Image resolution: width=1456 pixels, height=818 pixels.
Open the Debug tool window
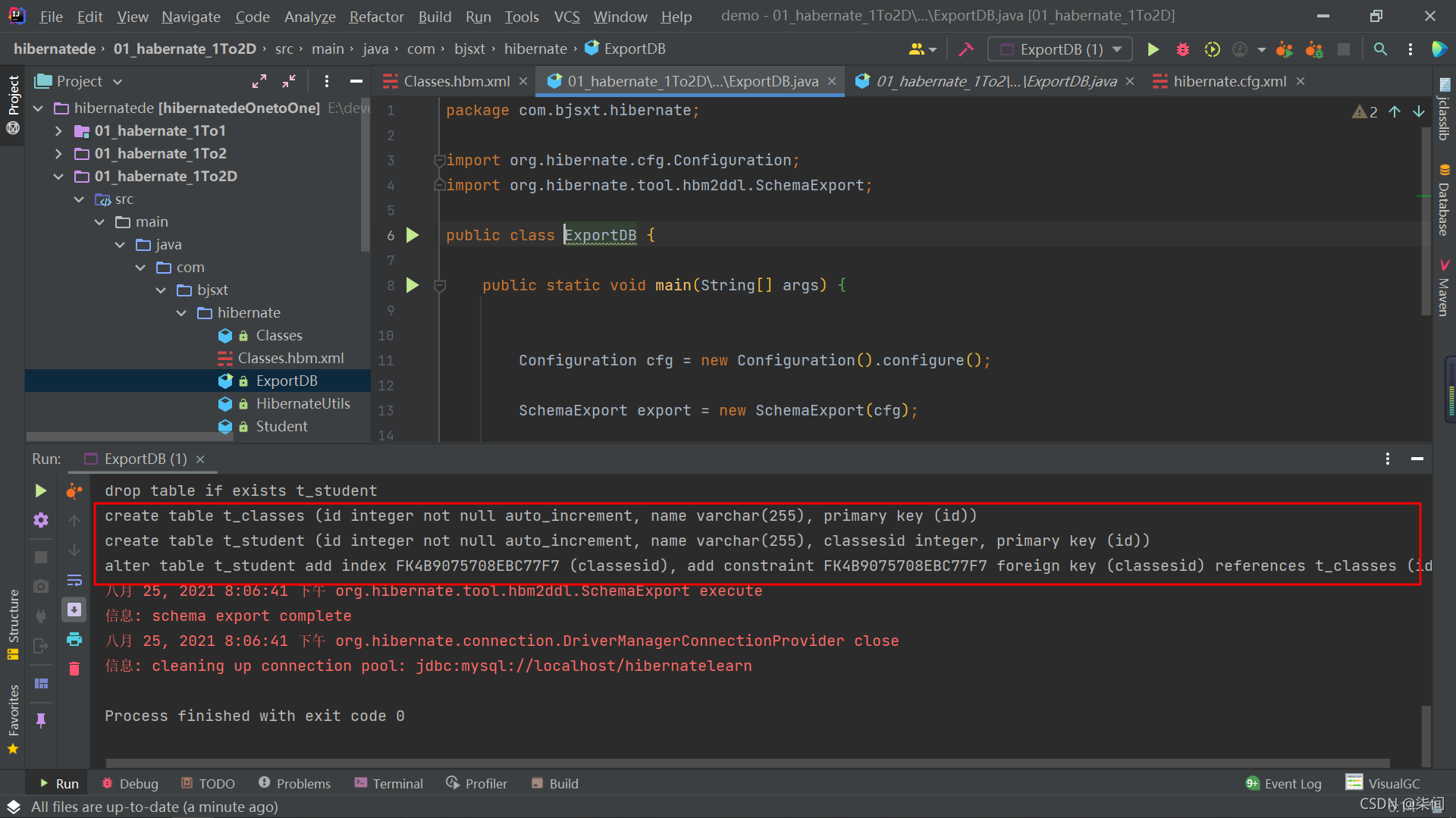[130, 783]
